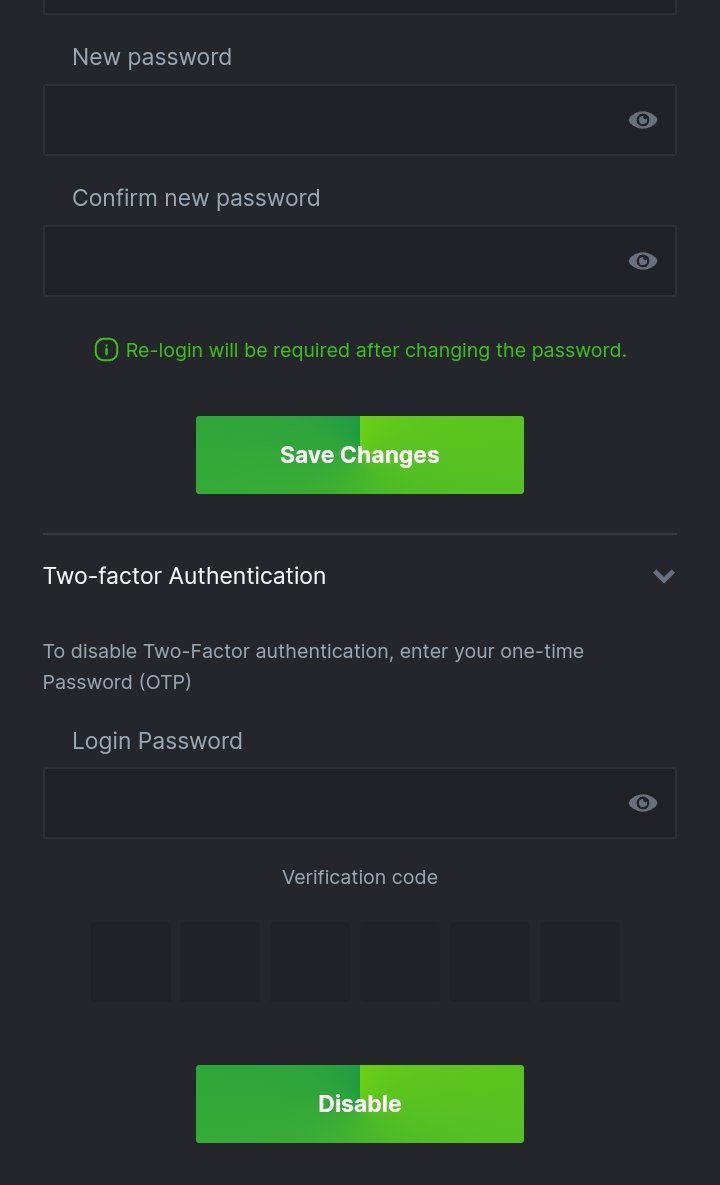Select the third verification code box
The image size is (720, 1185).
click(310, 962)
